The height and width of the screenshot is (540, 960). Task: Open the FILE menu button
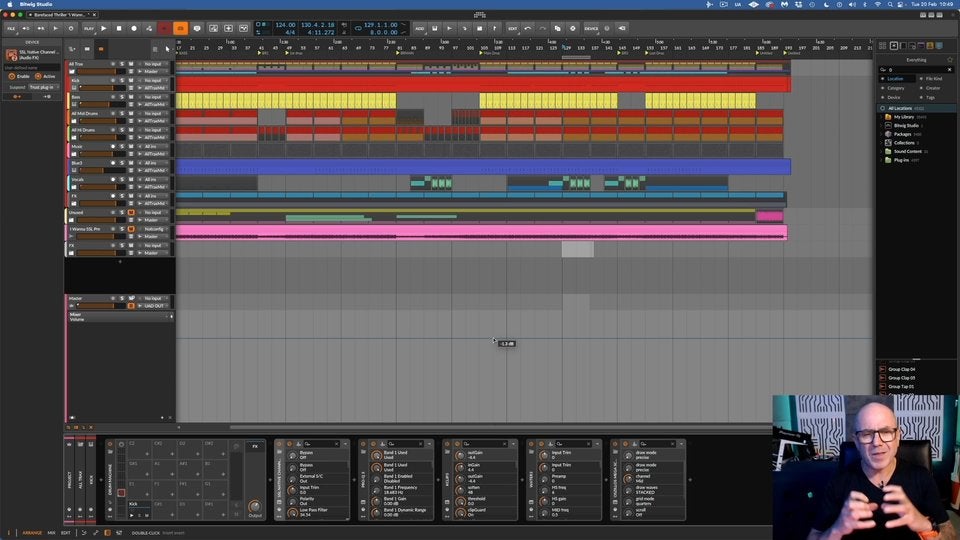click(x=11, y=28)
